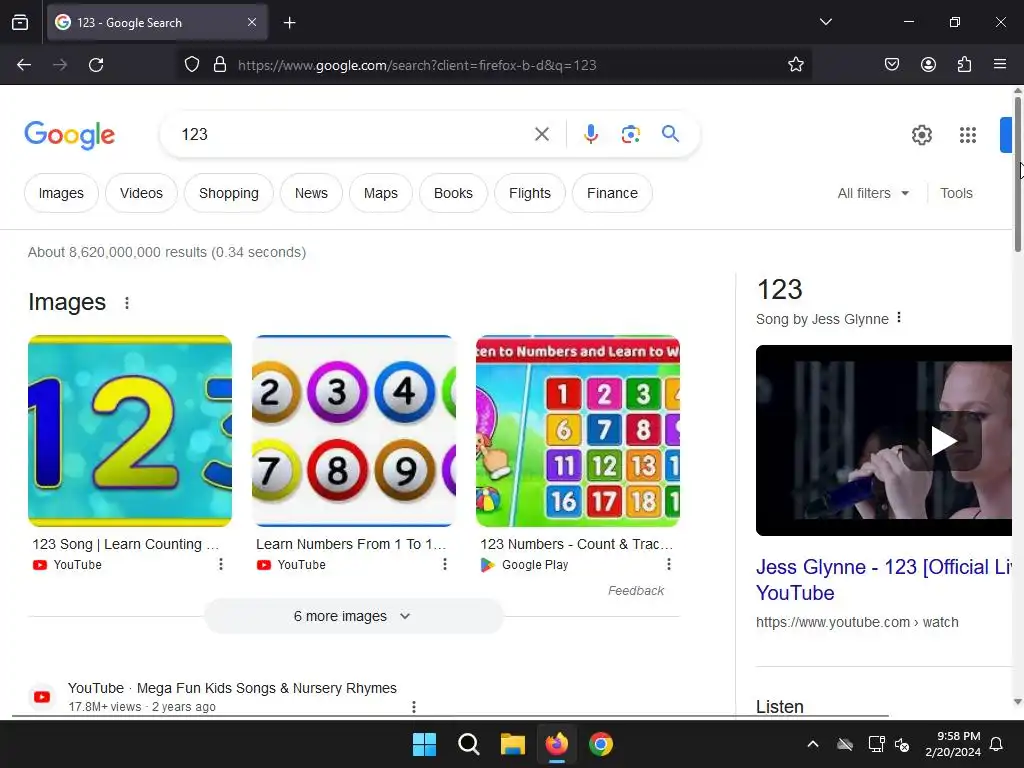1024x768 pixels.
Task: Clear the search box text
Action: (541, 135)
